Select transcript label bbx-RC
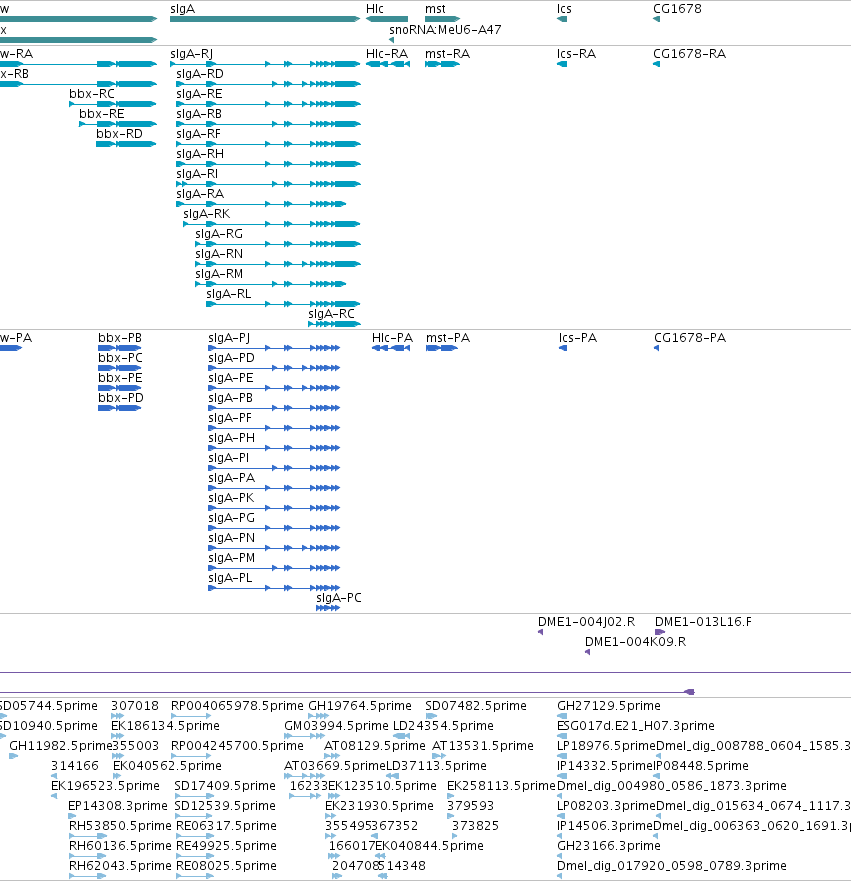The image size is (851, 881). [x=92, y=94]
